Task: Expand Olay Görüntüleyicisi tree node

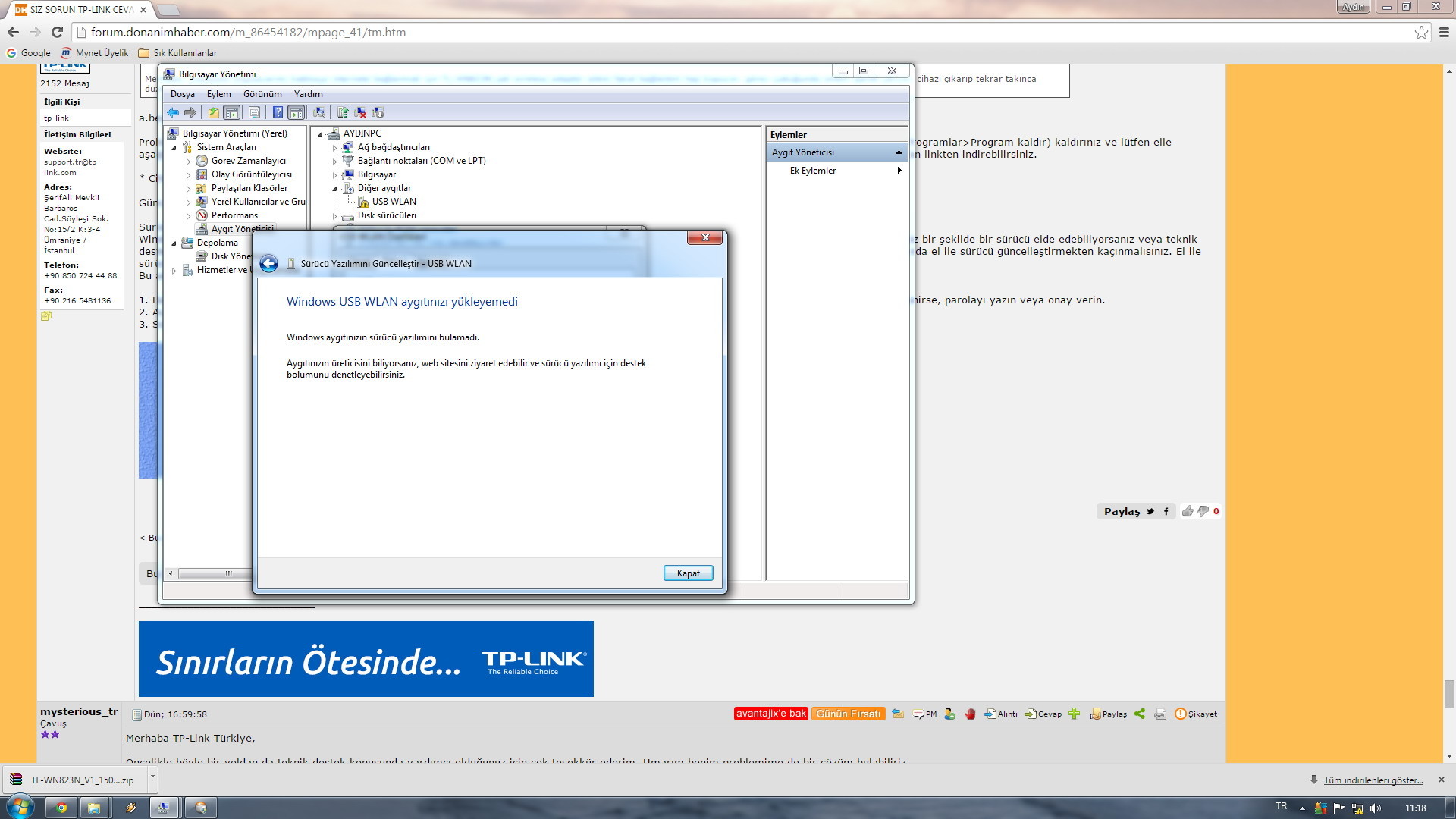Action: click(188, 175)
